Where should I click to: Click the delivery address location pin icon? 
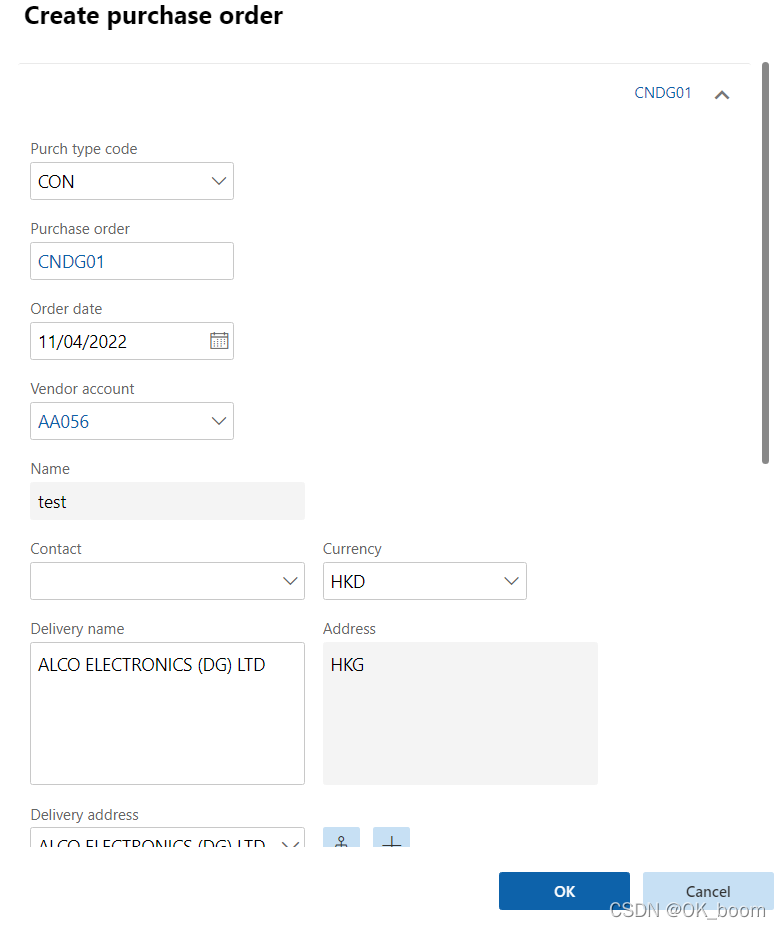coord(341,837)
